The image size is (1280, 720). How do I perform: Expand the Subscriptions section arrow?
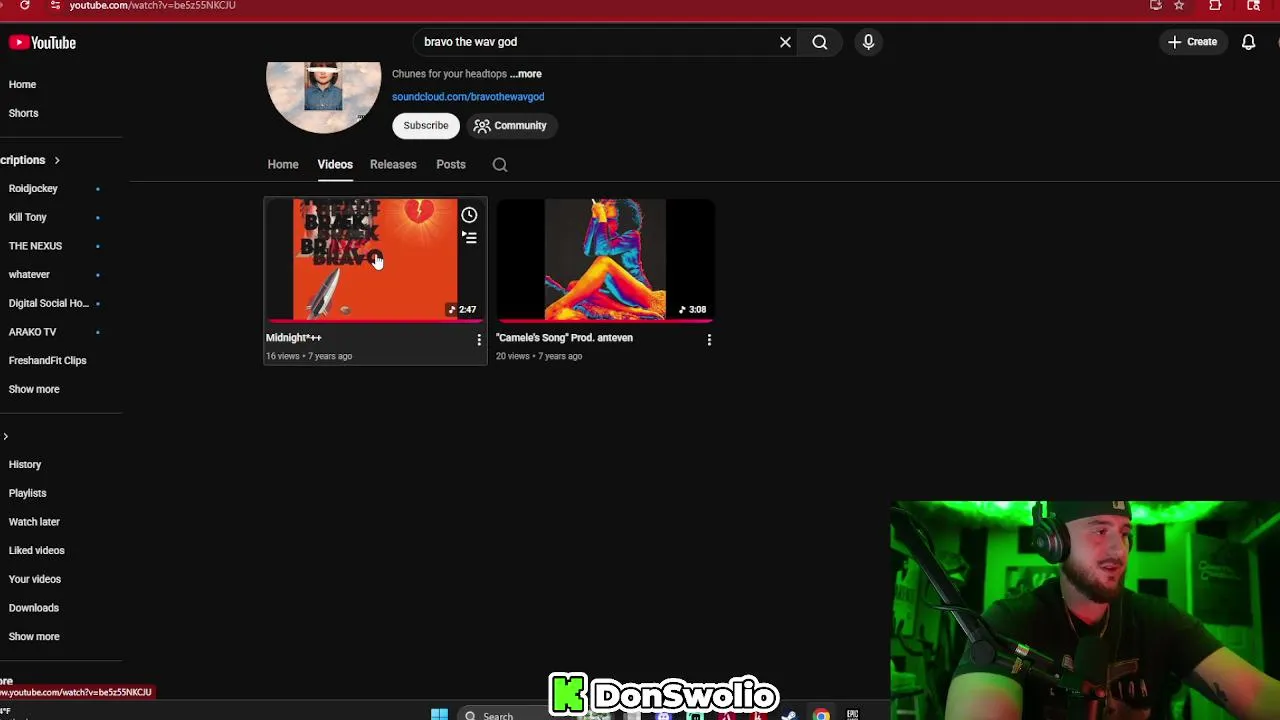pyautogui.click(x=57, y=160)
